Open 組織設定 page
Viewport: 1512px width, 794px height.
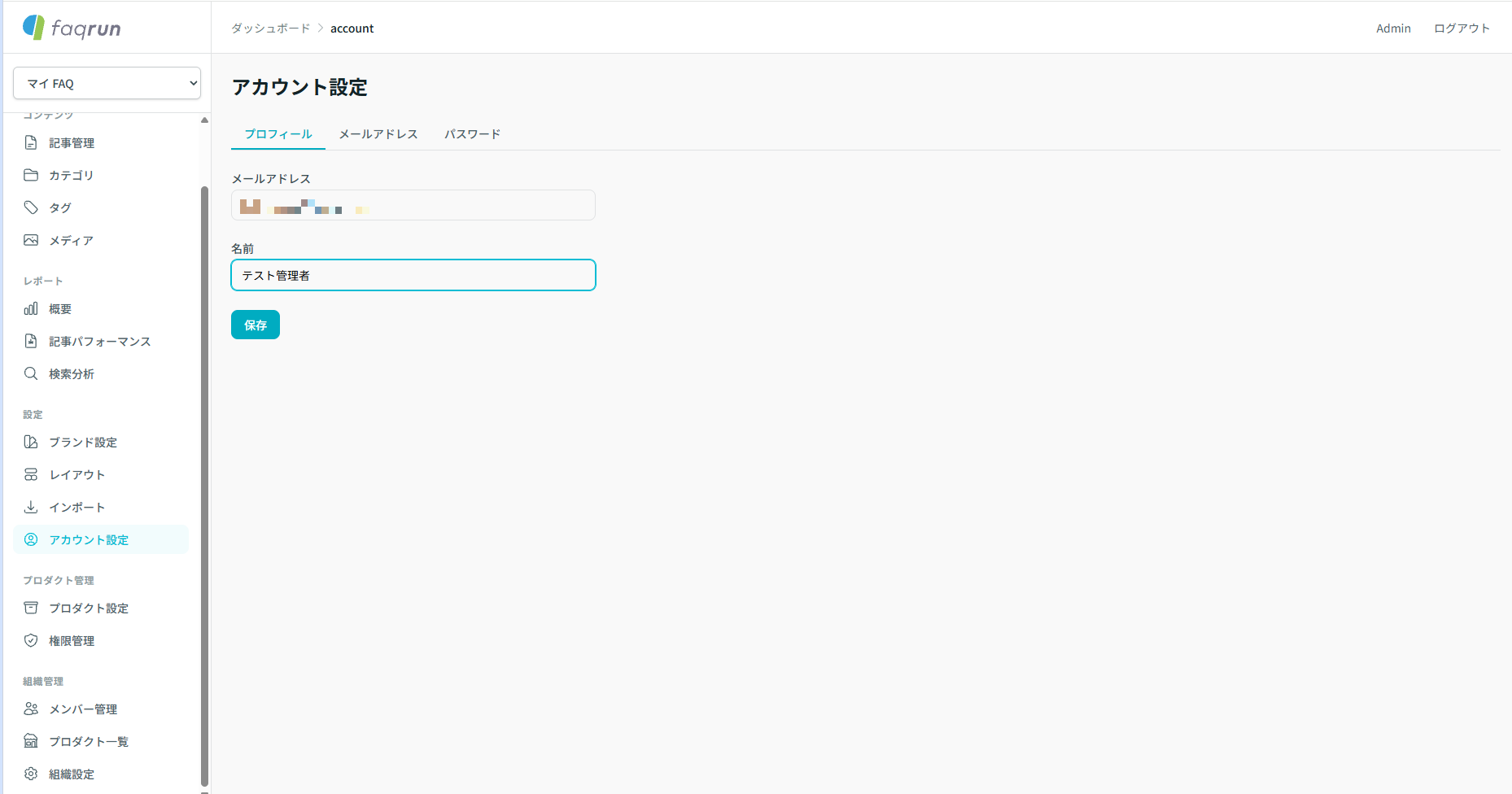click(x=101, y=774)
